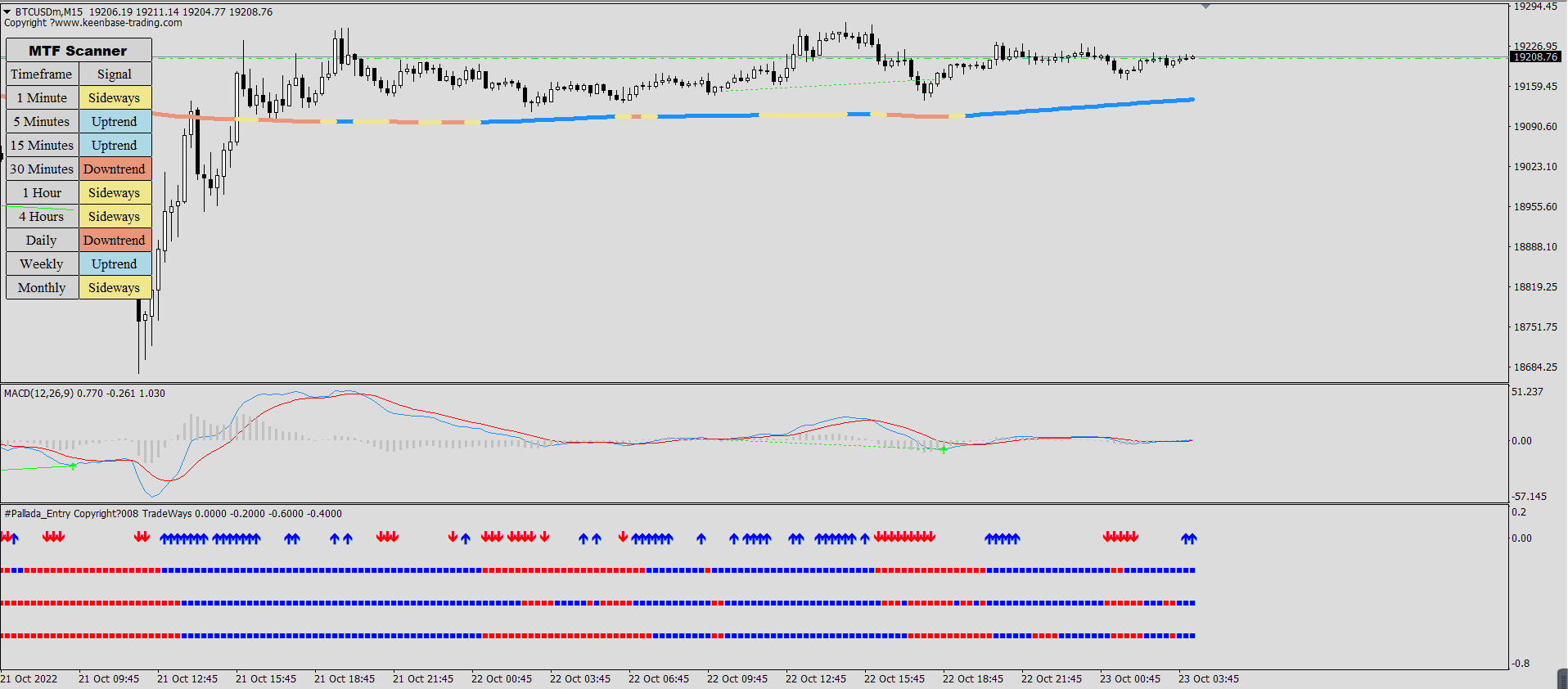Select the Downtrend signal for 30 Minutes
The width and height of the screenshot is (1568, 689).
click(115, 169)
